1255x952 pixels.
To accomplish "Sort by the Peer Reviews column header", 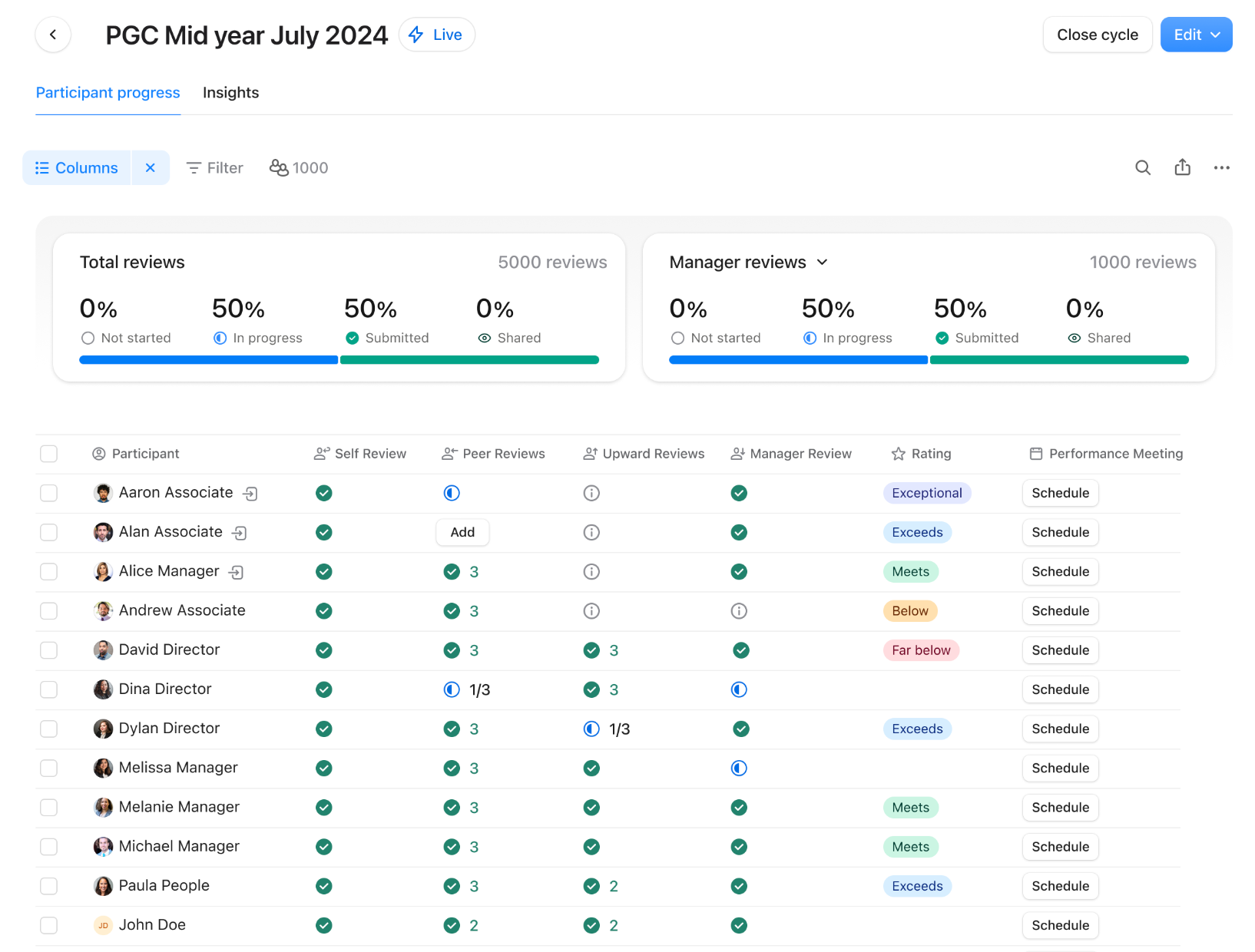I will click(x=493, y=454).
